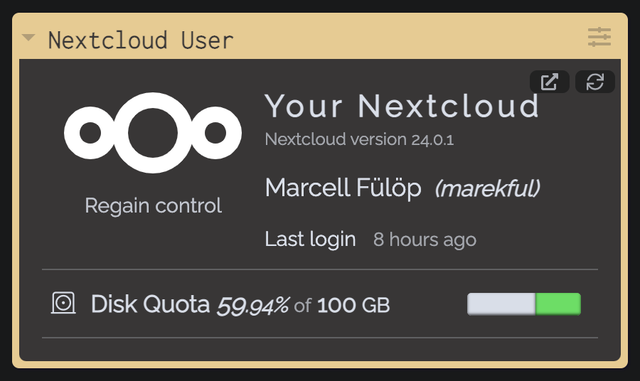Click the Disk Quota label
Screen dimensions: 640x381
tap(150, 304)
